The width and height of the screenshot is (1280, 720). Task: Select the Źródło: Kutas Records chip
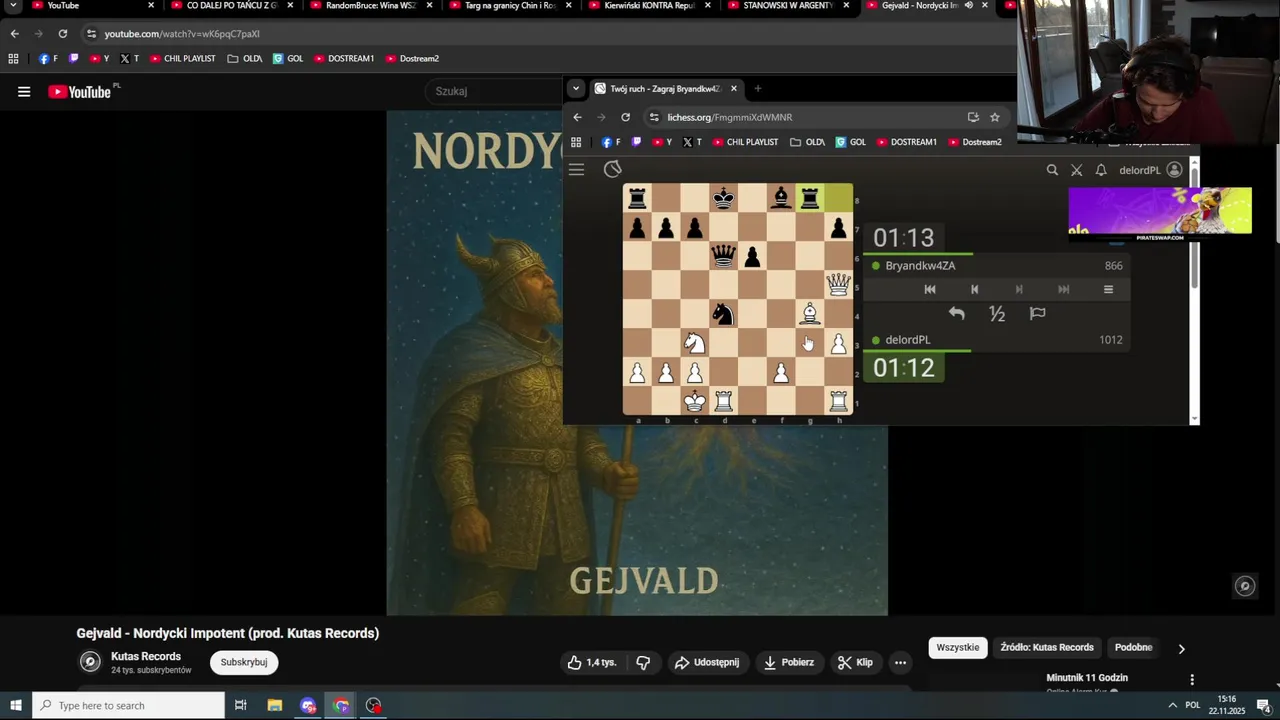1047,647
